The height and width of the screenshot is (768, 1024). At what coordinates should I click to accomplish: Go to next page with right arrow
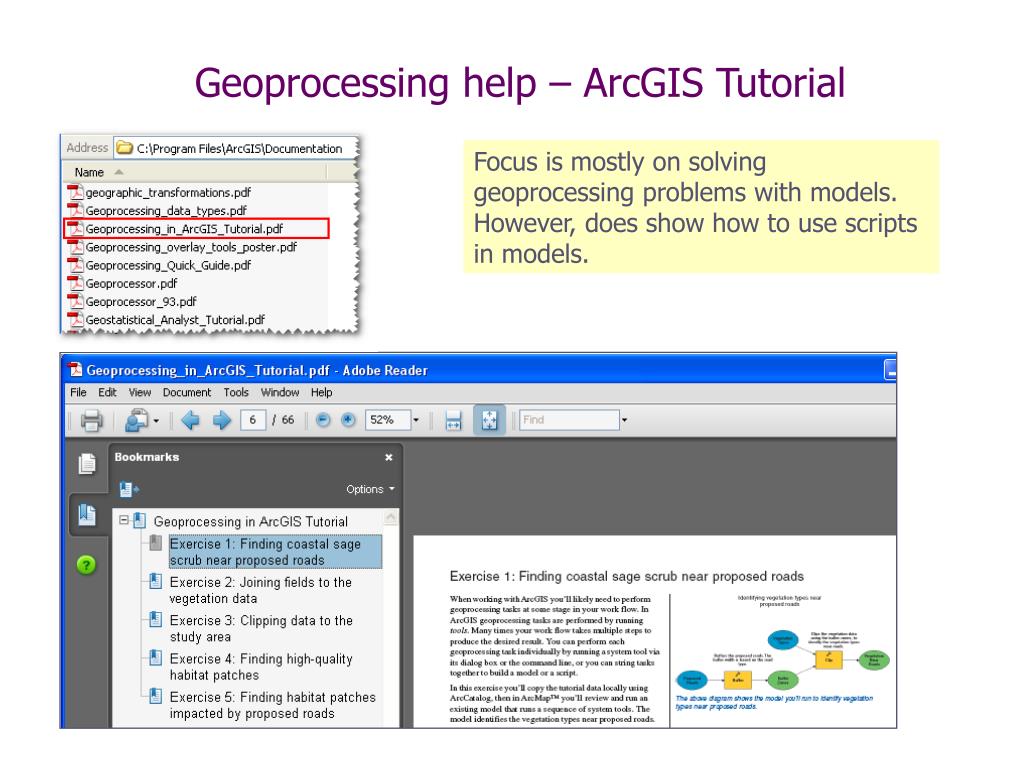(x=221, y=420)
